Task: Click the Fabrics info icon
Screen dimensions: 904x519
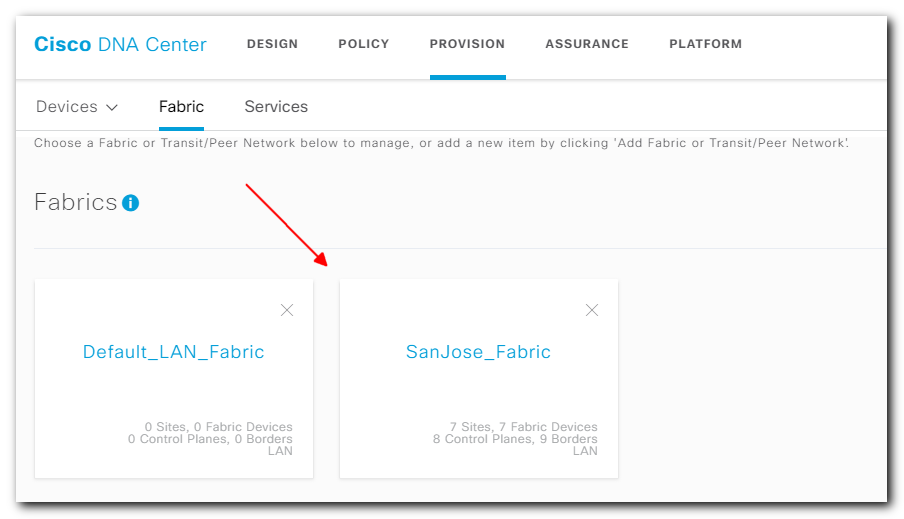Action: 130,203
